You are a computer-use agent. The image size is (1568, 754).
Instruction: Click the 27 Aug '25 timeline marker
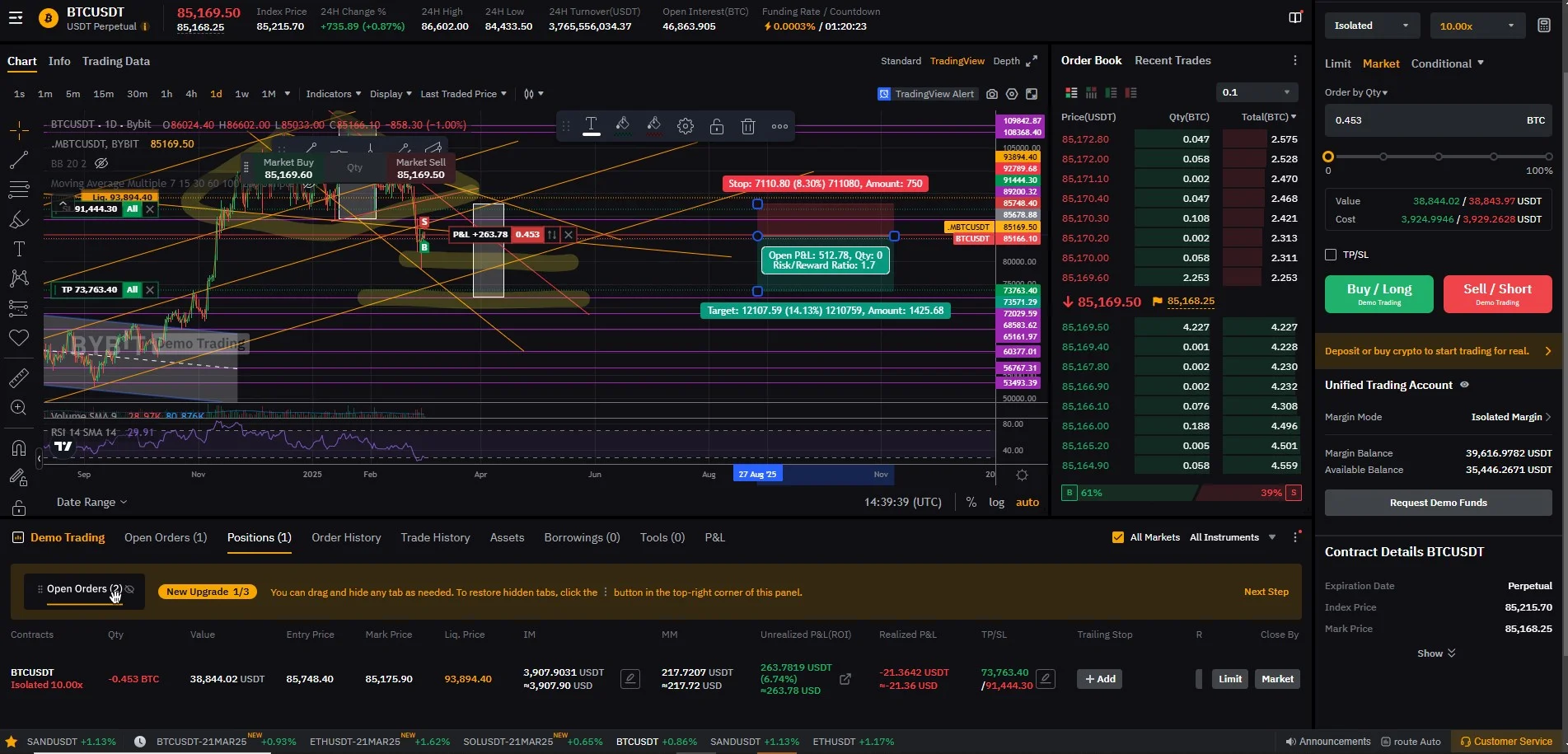point(757,475)
